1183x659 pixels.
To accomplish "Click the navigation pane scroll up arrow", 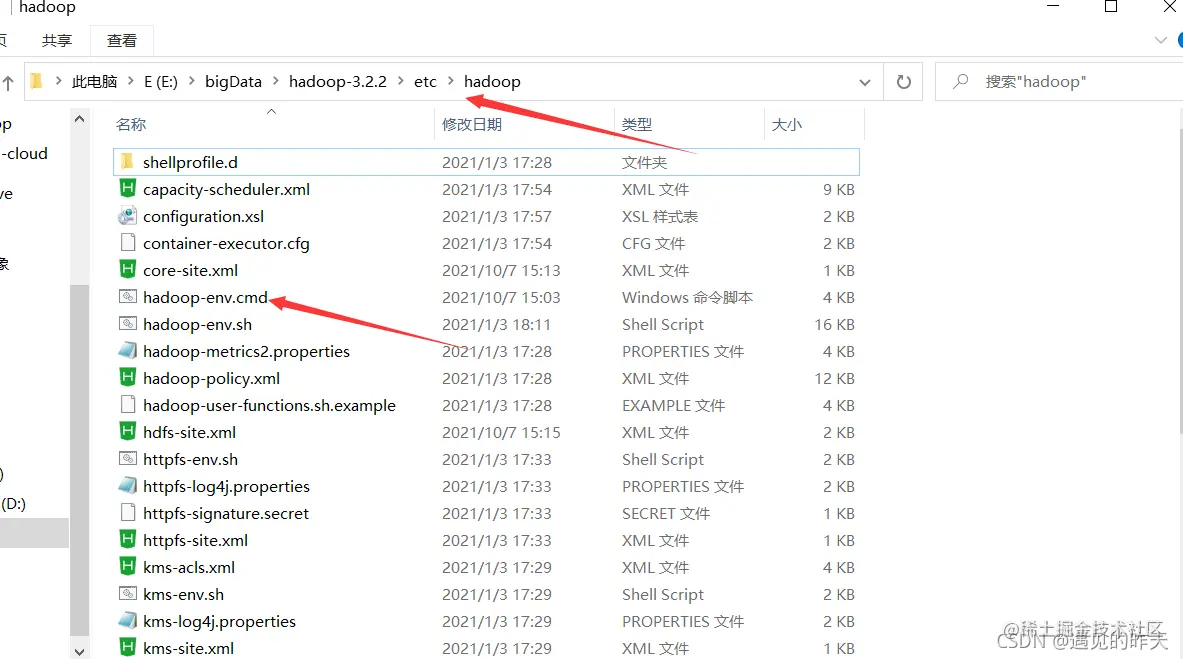I will pos(79,119).
